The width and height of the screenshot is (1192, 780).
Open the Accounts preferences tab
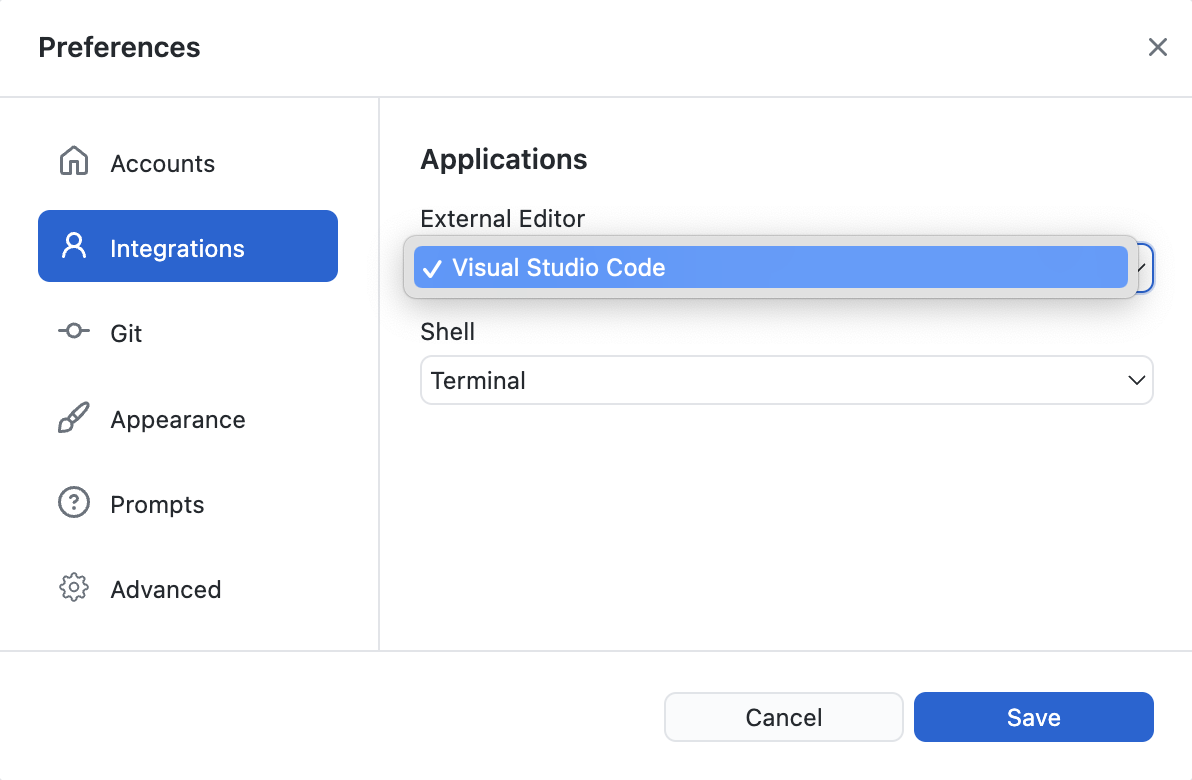(x=188, y=162)
